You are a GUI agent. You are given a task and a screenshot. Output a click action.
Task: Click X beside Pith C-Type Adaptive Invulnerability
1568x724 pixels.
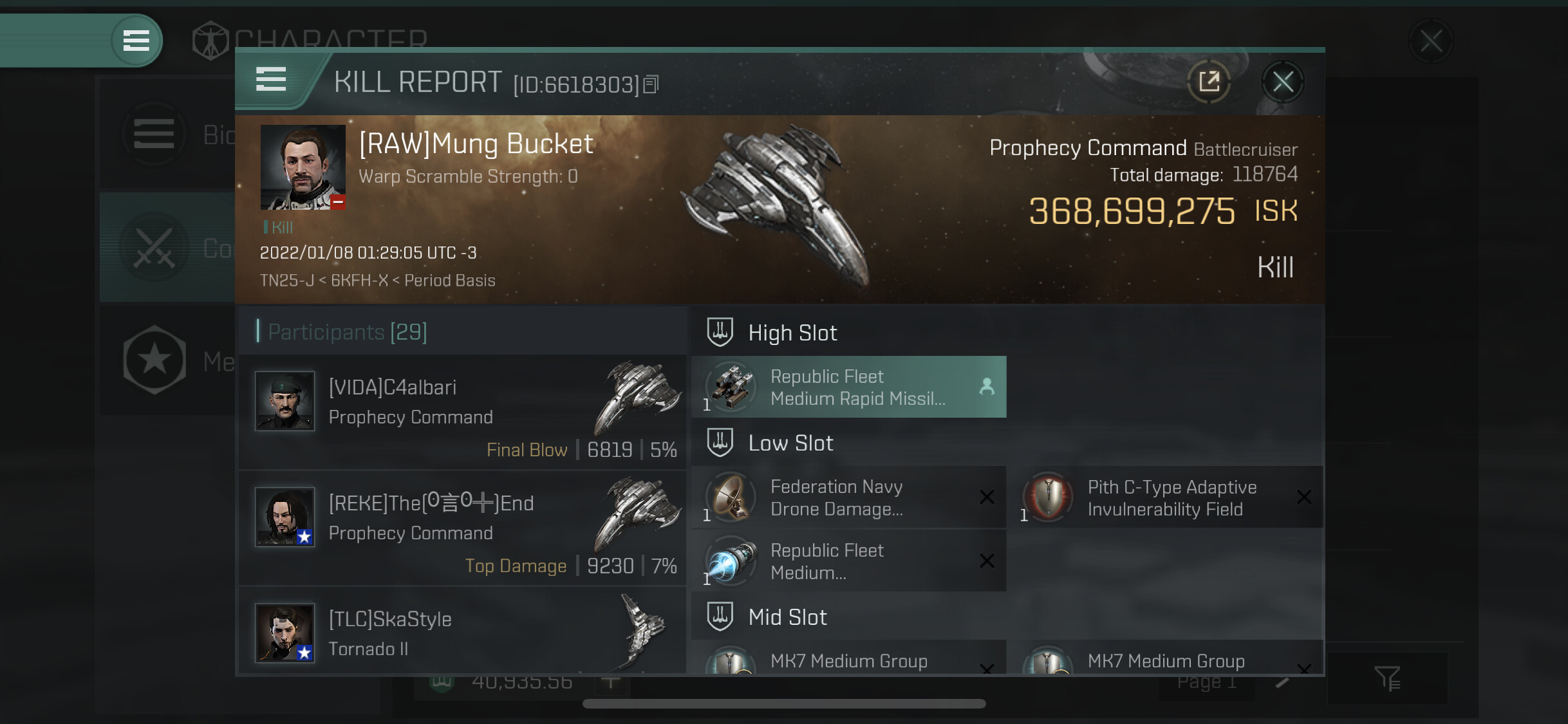[x=1303, y=497]
